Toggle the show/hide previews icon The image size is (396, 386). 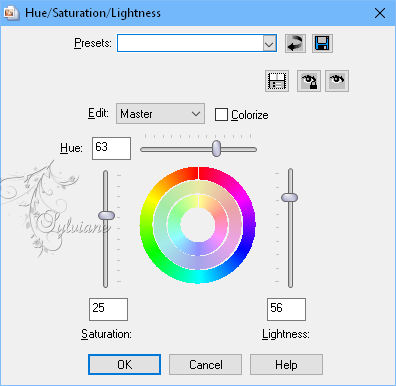[277, 81]
